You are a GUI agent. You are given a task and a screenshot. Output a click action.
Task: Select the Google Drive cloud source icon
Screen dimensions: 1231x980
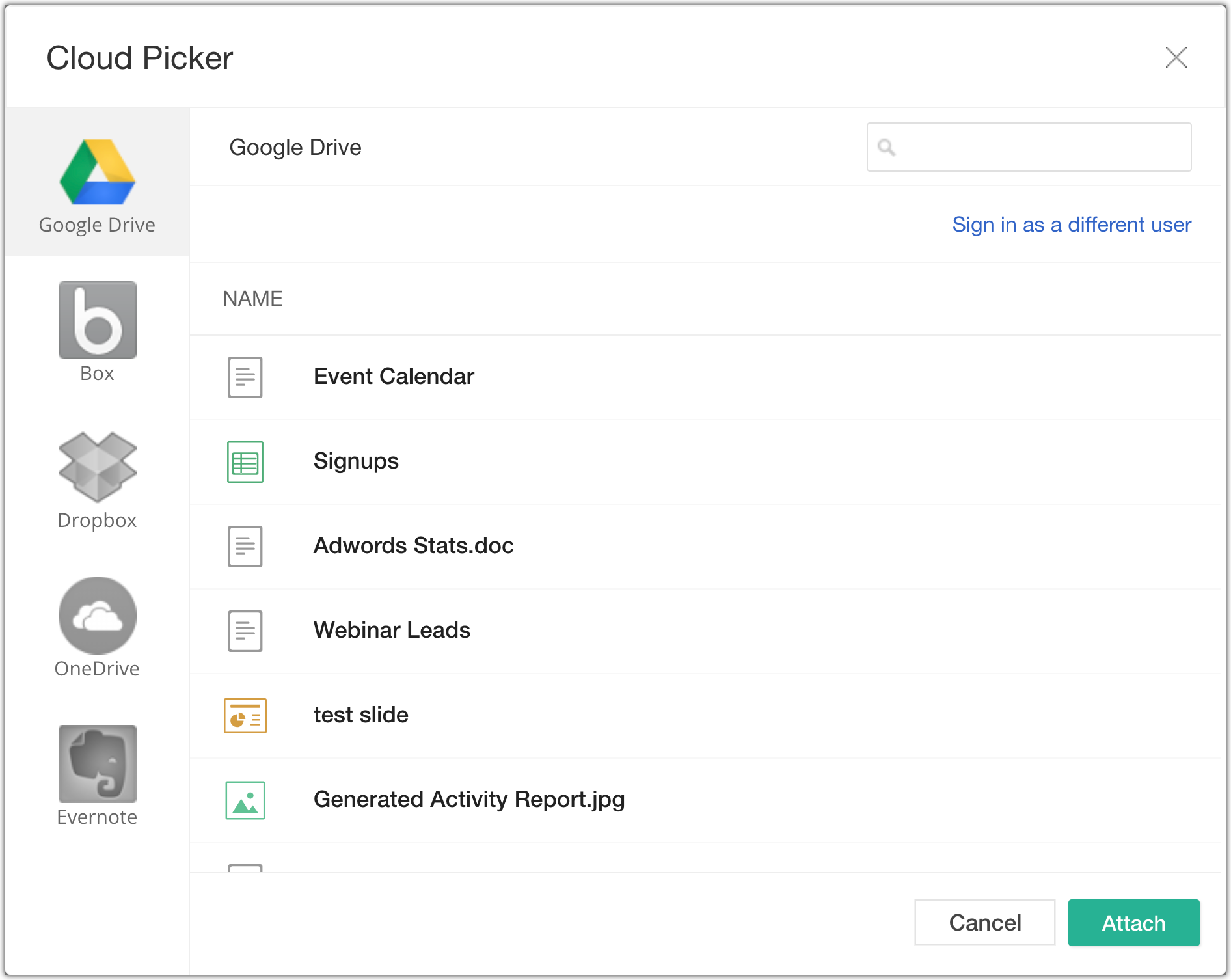pos(98,172)
